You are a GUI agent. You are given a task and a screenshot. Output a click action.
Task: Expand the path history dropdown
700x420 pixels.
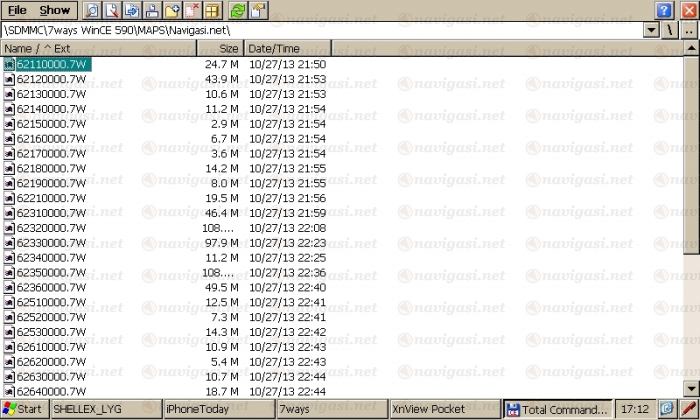[x=651, y=31]
